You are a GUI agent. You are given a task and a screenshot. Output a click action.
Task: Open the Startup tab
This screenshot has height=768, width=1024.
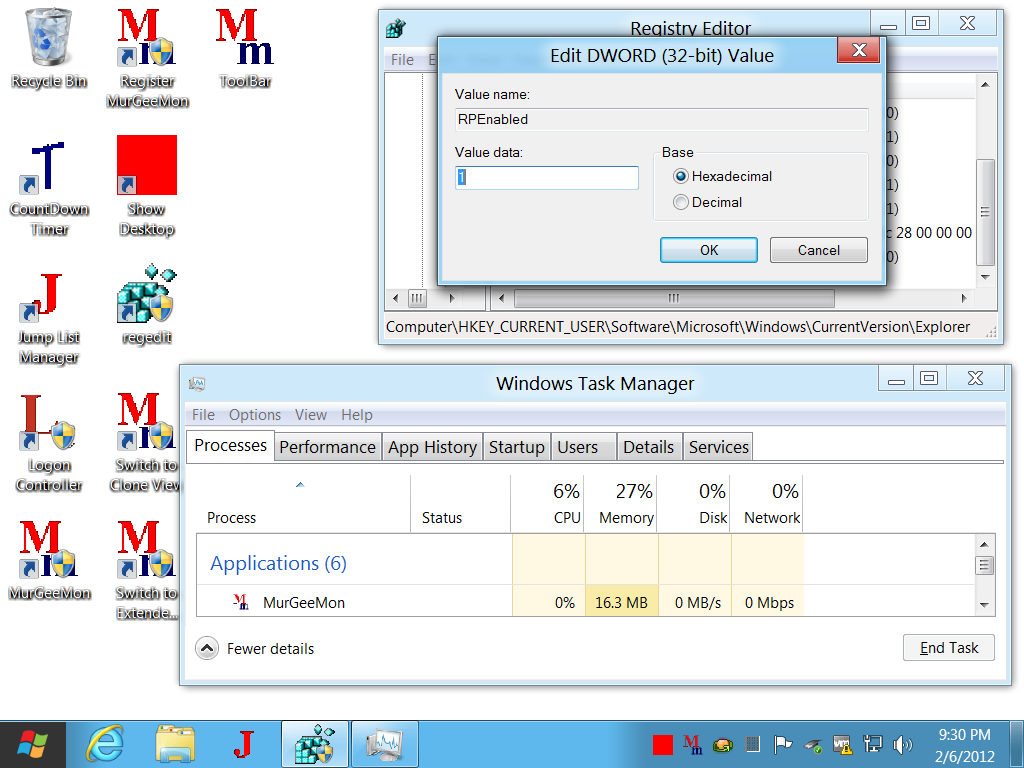point(517,447)
